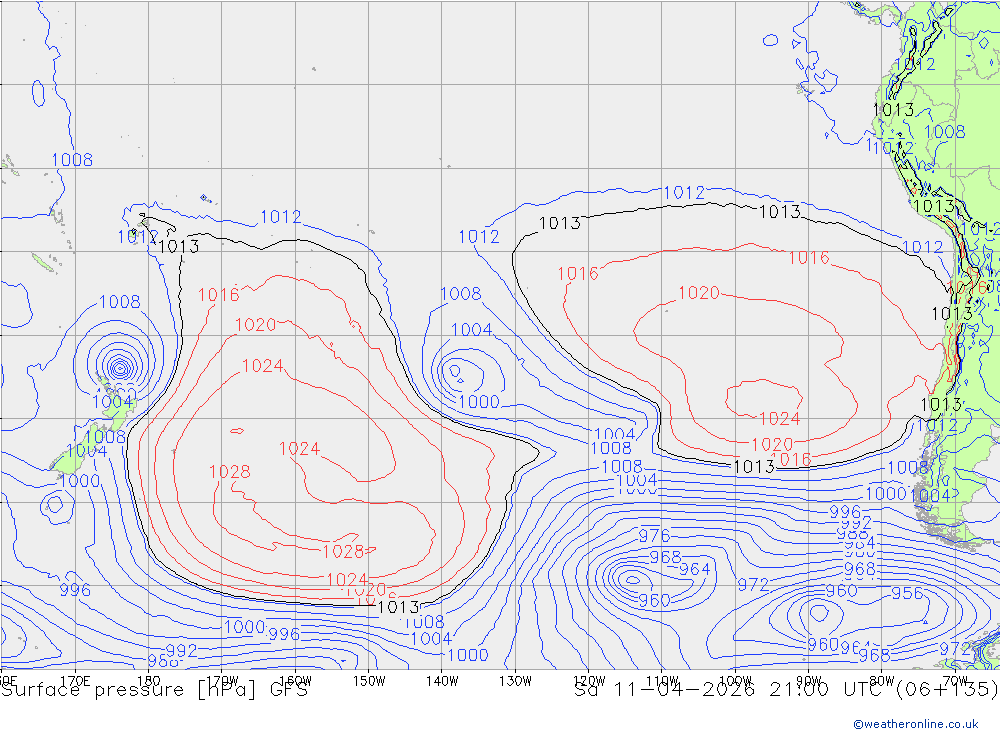1000x733 pixels.
Task: Click the red 1024 label in eastern high
Action: (780, 418)
